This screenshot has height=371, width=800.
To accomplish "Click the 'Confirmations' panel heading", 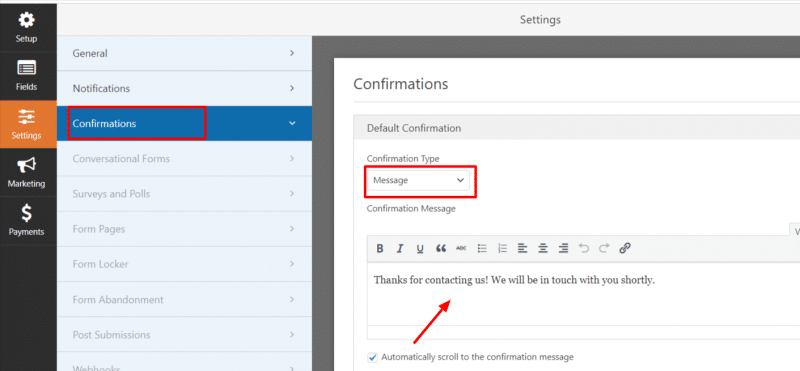I will [x=401, y=84].
